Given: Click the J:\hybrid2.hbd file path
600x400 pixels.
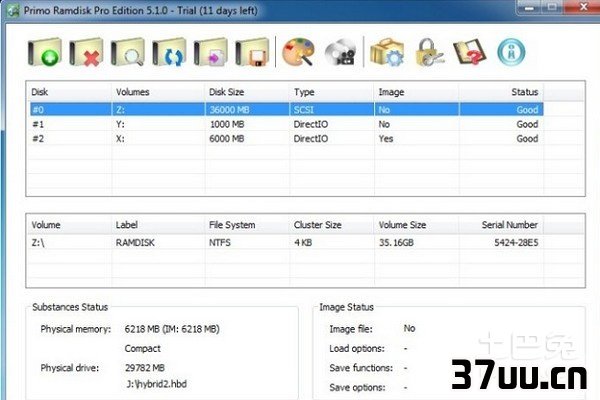Looking at the screenshot, I should tap(157, 384).
